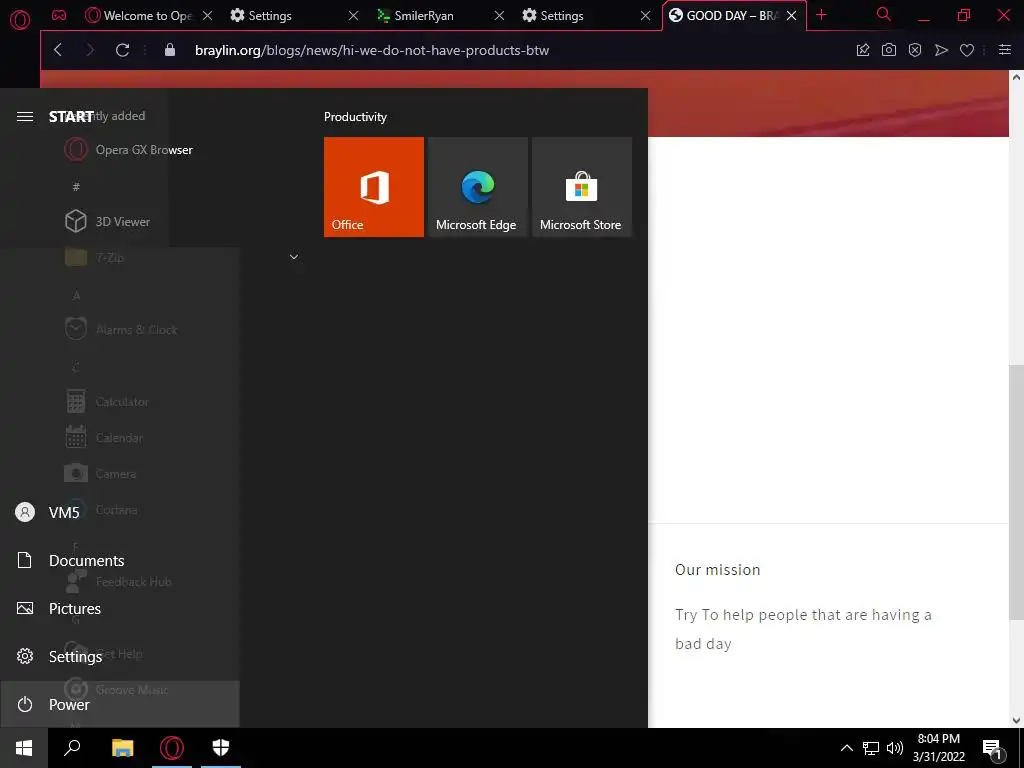This screenshot has height=768, width=1024.
Task: Open Settings from Start sidebar
Action: [x=120, y=656]
